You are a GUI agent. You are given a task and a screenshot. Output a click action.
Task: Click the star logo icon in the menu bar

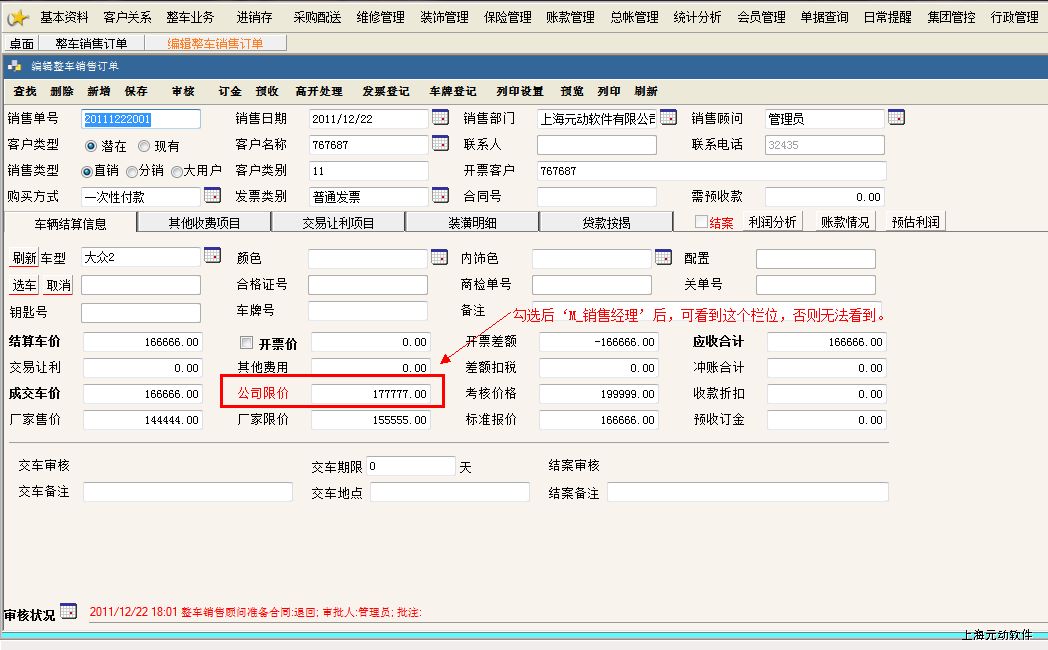click(x=17, y=17)
